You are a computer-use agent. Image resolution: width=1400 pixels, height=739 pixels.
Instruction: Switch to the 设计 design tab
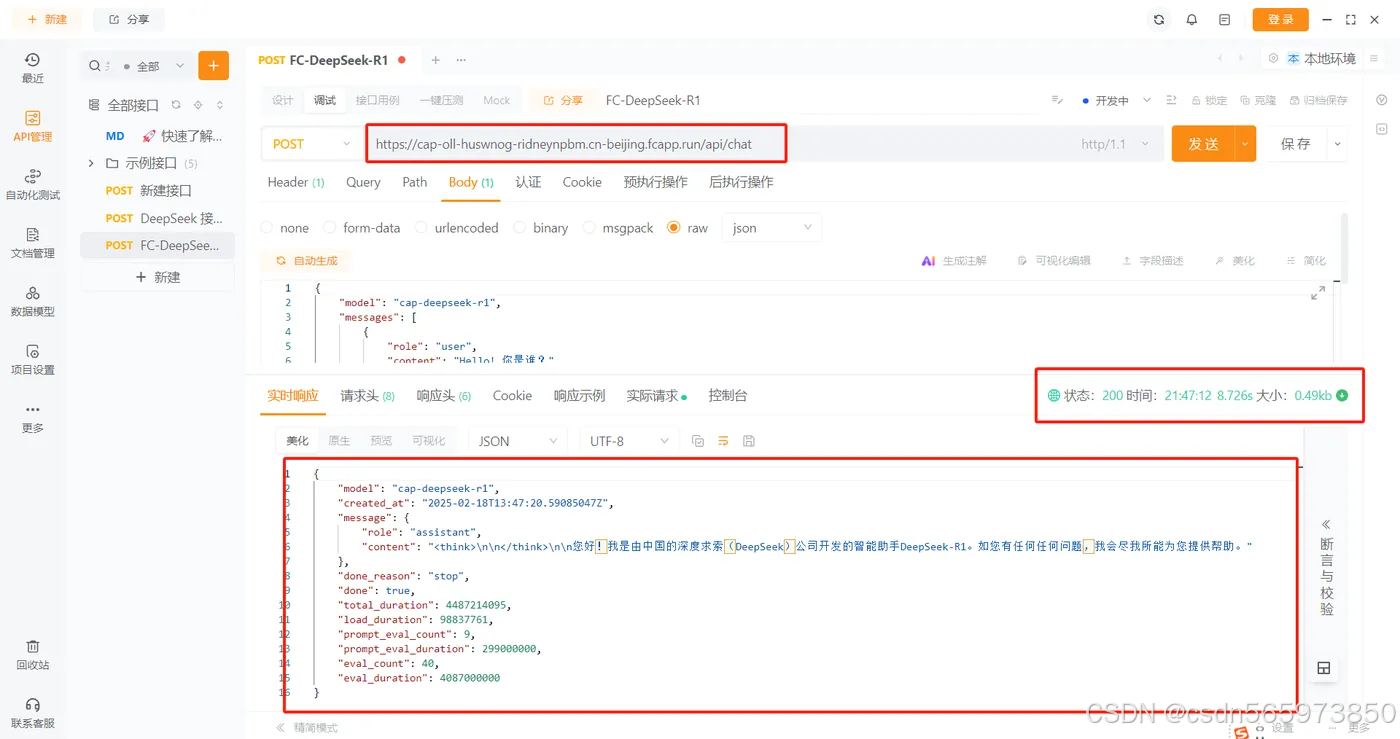(x=283, y=100)
